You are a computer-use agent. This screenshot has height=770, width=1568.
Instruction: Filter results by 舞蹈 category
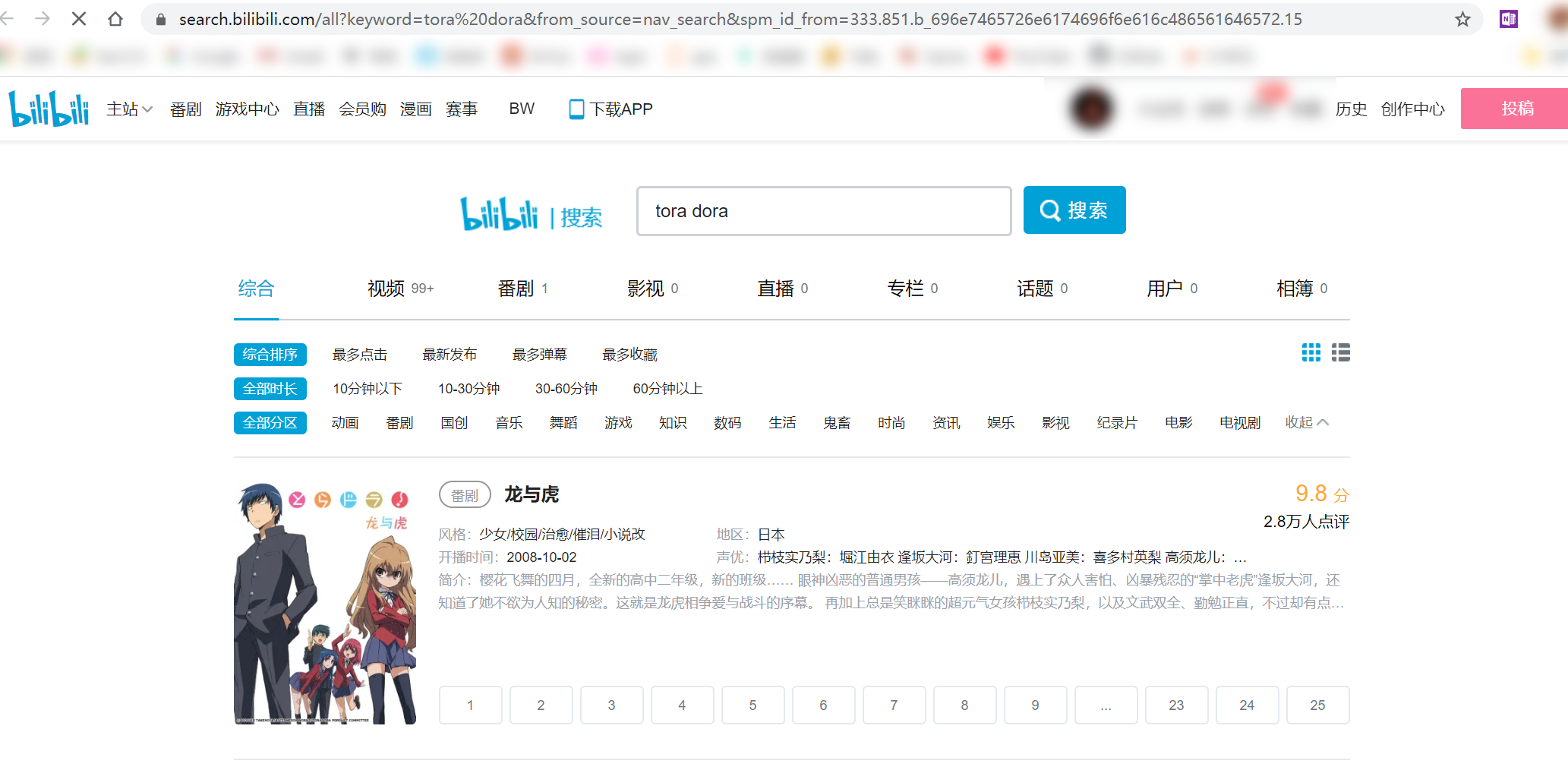tap(563, 423)
